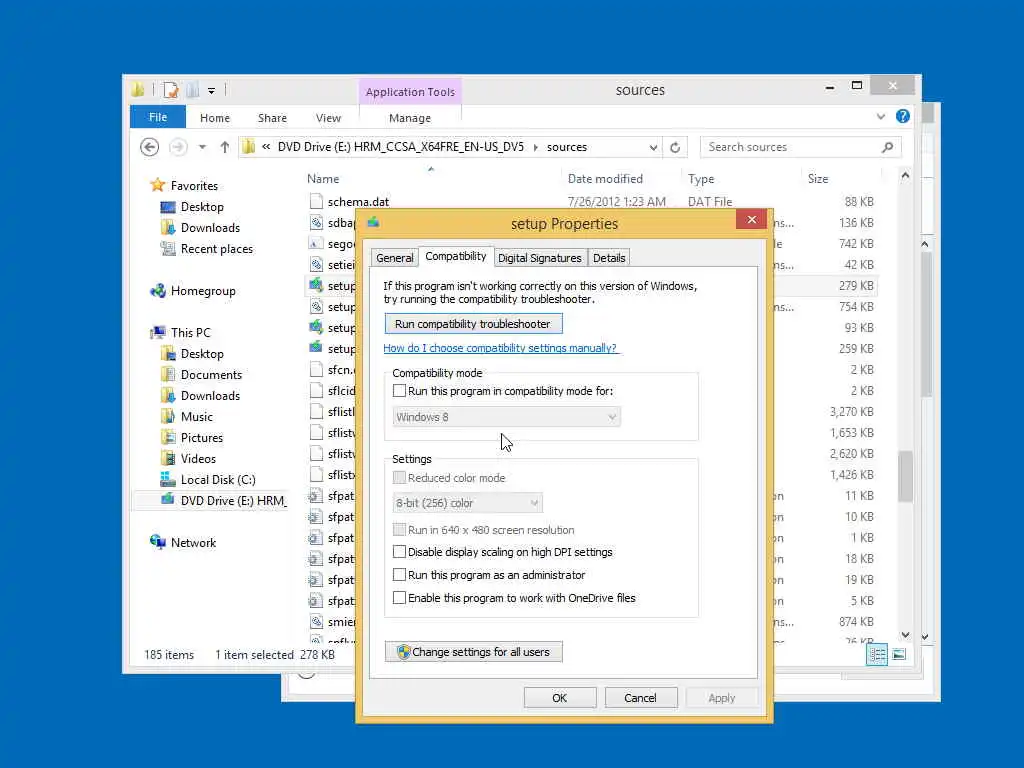Viewport: 1024px width, 768px height.
Task: Click the Homegroup icon in sidebar
Action: (157, 291)
